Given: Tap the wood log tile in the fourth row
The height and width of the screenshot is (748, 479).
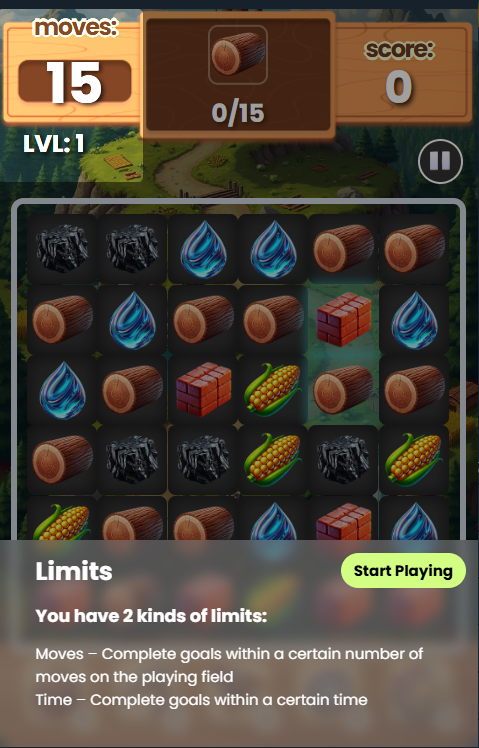Looking at the screenshot, I should 62,460.
